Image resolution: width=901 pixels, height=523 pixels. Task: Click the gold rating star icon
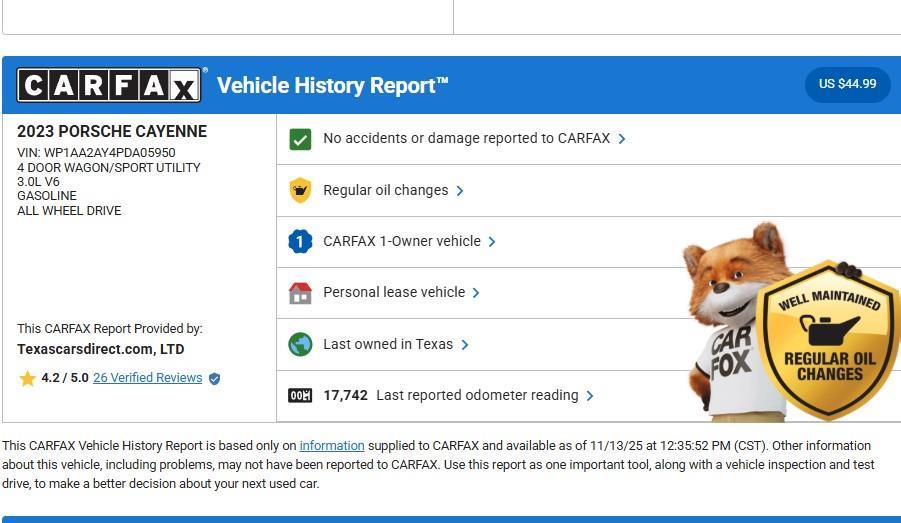coord(27,379)
